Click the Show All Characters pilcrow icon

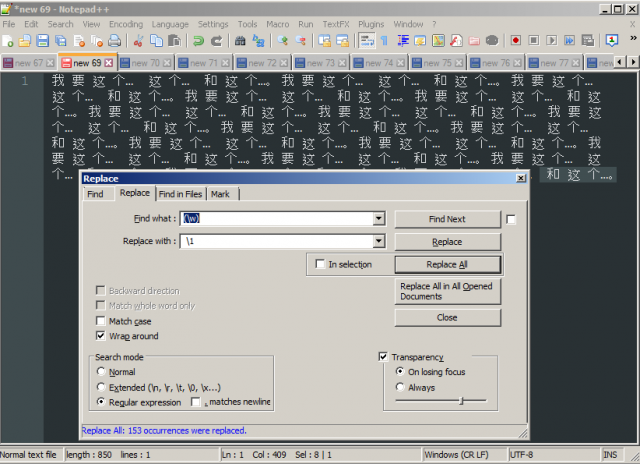pyautogui.click(x=384, y=41)
